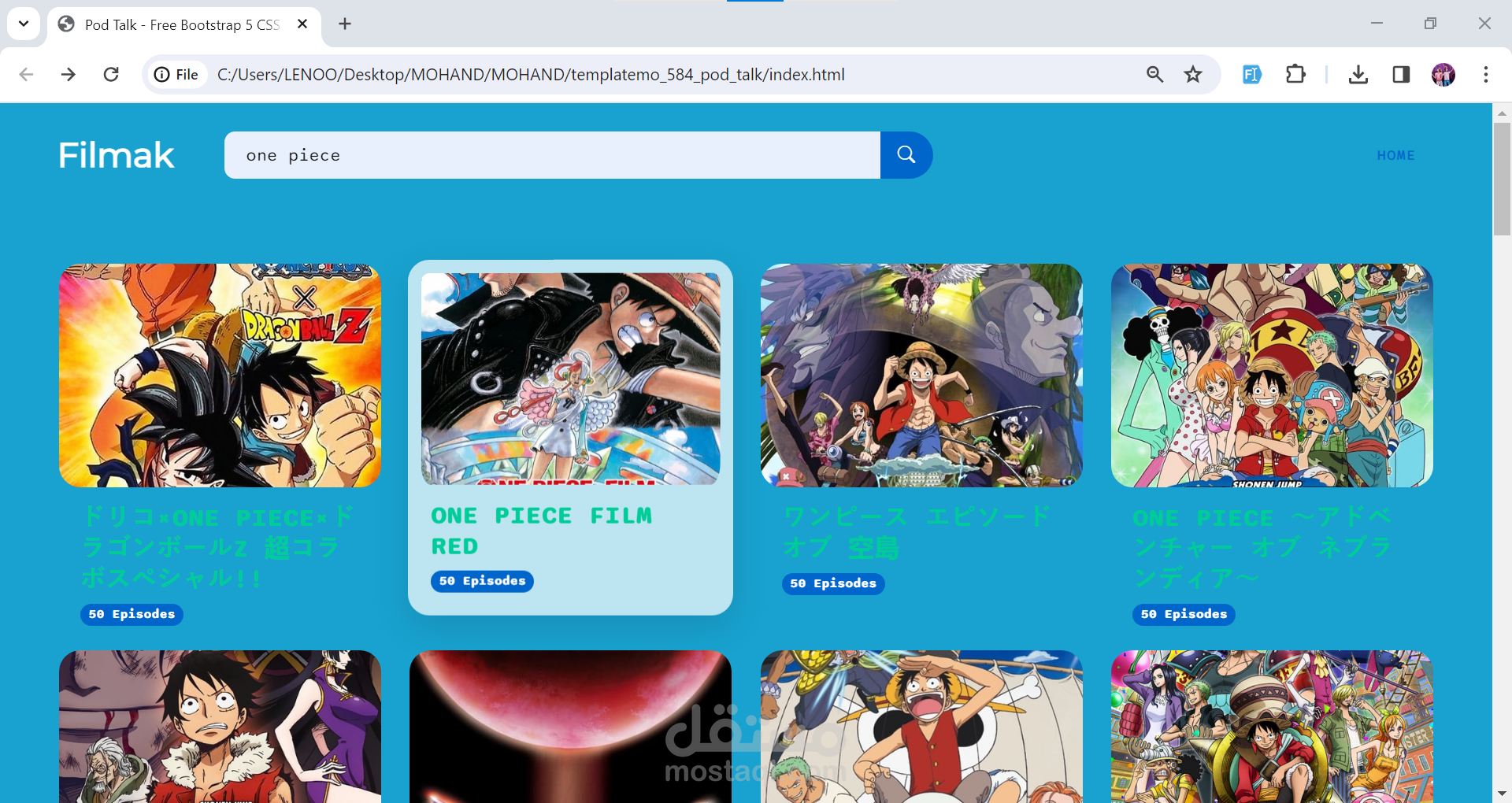Close the Pod Talk tab
The width and height of the screenshot is (1512, 803).
302,24
